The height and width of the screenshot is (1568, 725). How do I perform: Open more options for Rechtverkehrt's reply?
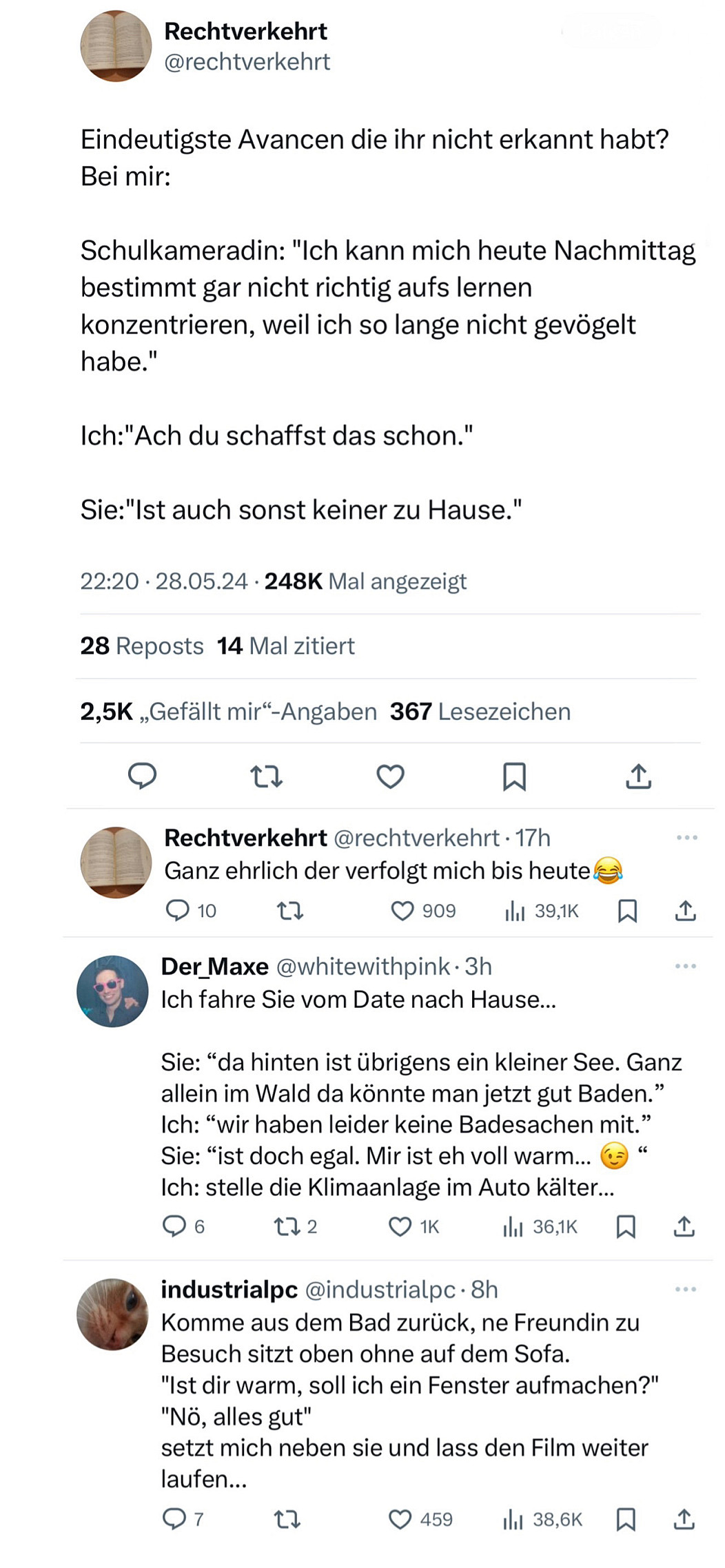[x=686, y=838]
